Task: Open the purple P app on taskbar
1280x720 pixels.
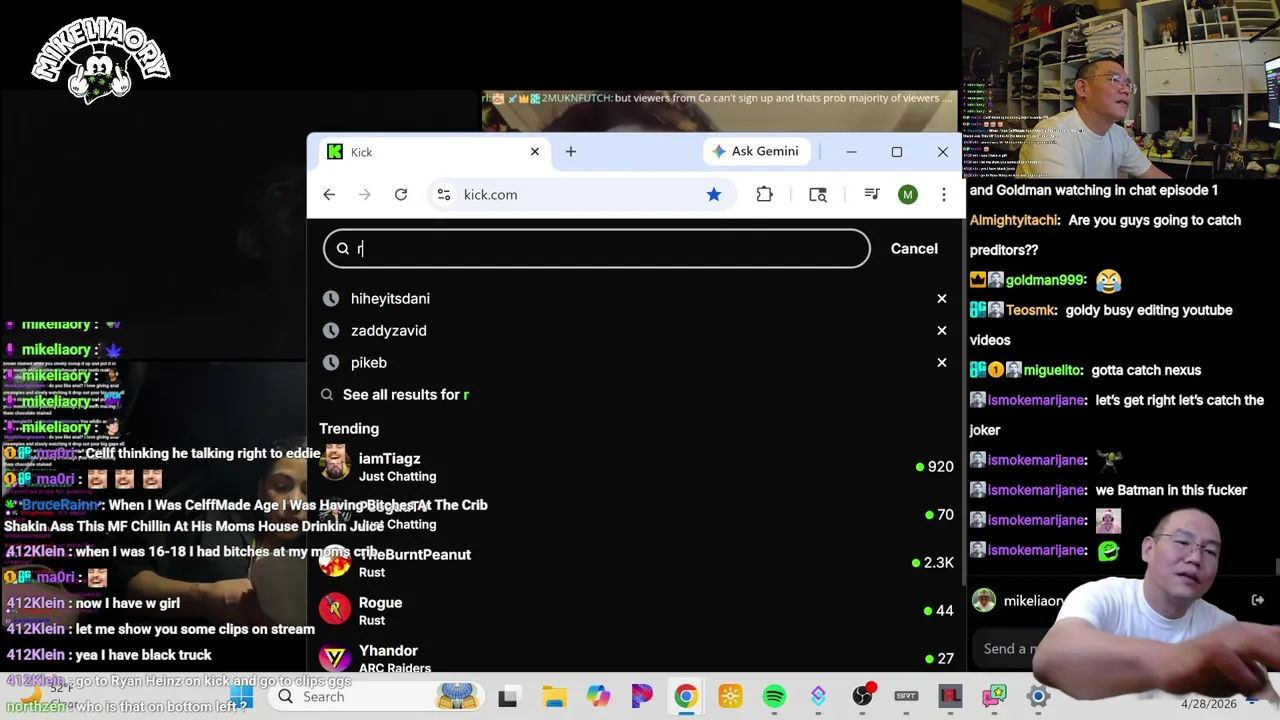Action: pyautogui.click(x=642, y=697)
